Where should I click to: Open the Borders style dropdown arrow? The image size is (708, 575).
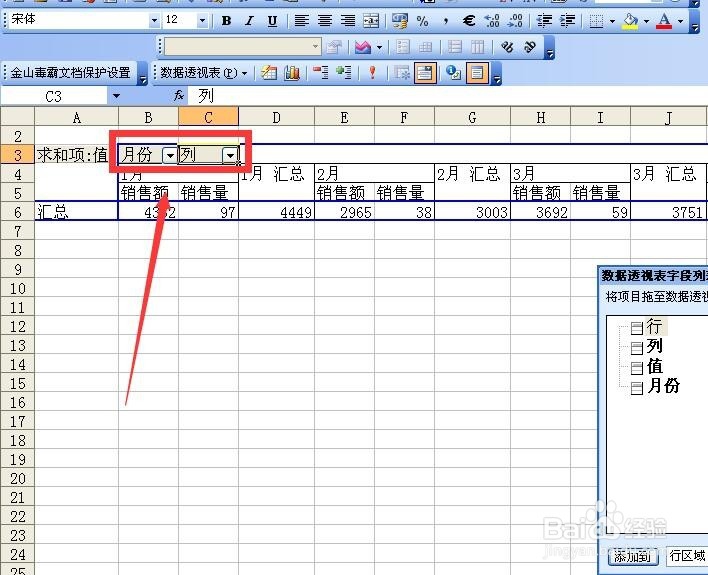tap(612, 21)
